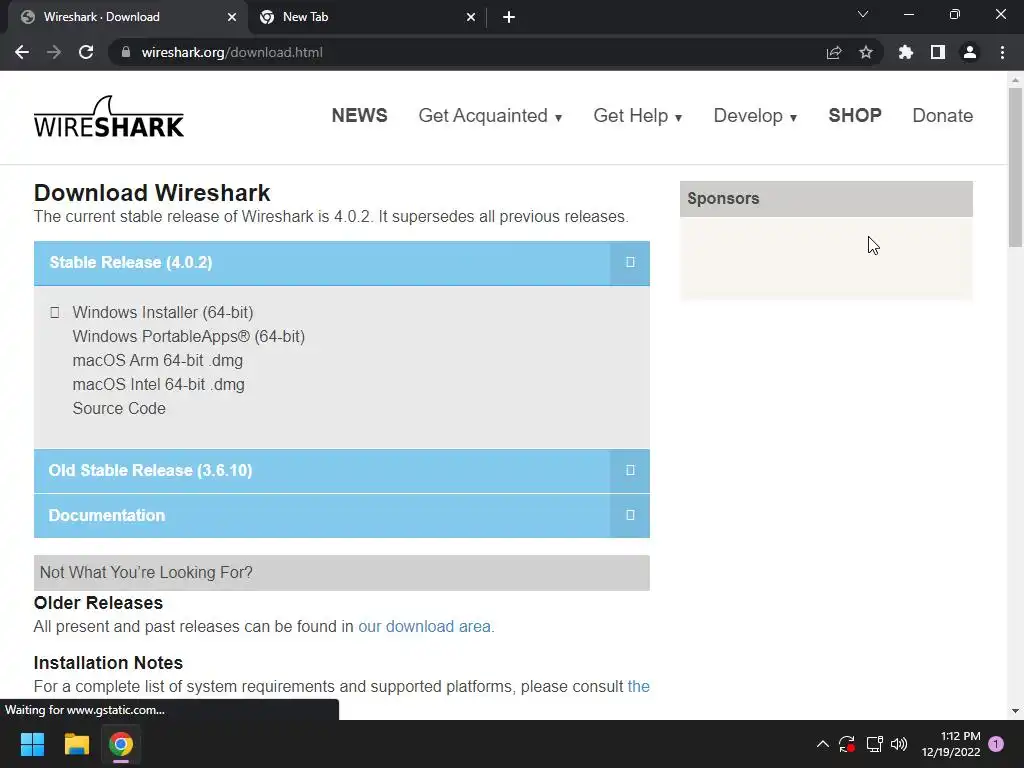The image size is (1024, 768).
Task: Download the Source Code
Action: click(119, 409)
